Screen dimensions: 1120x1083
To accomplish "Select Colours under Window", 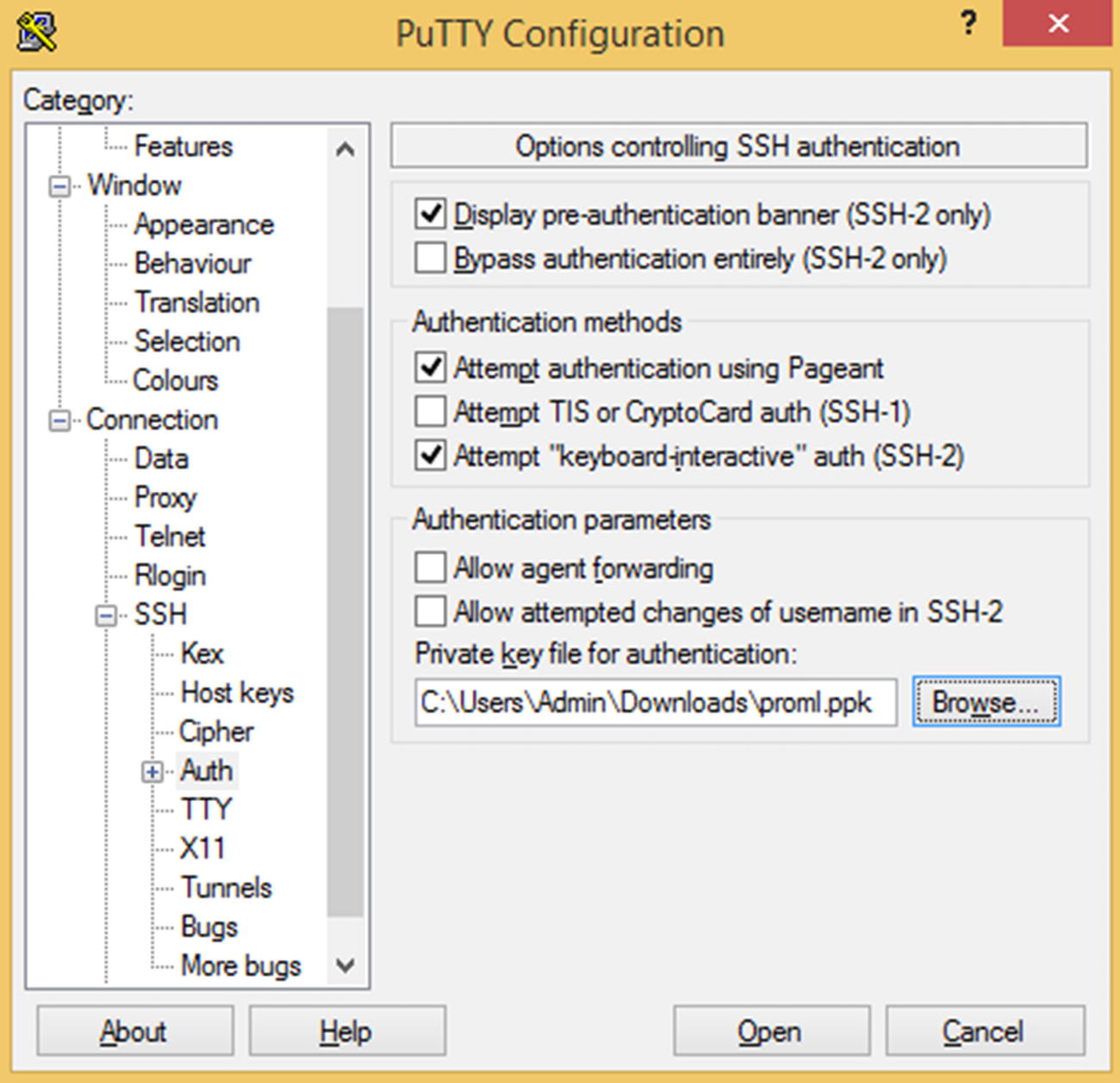I will [175, 380].
